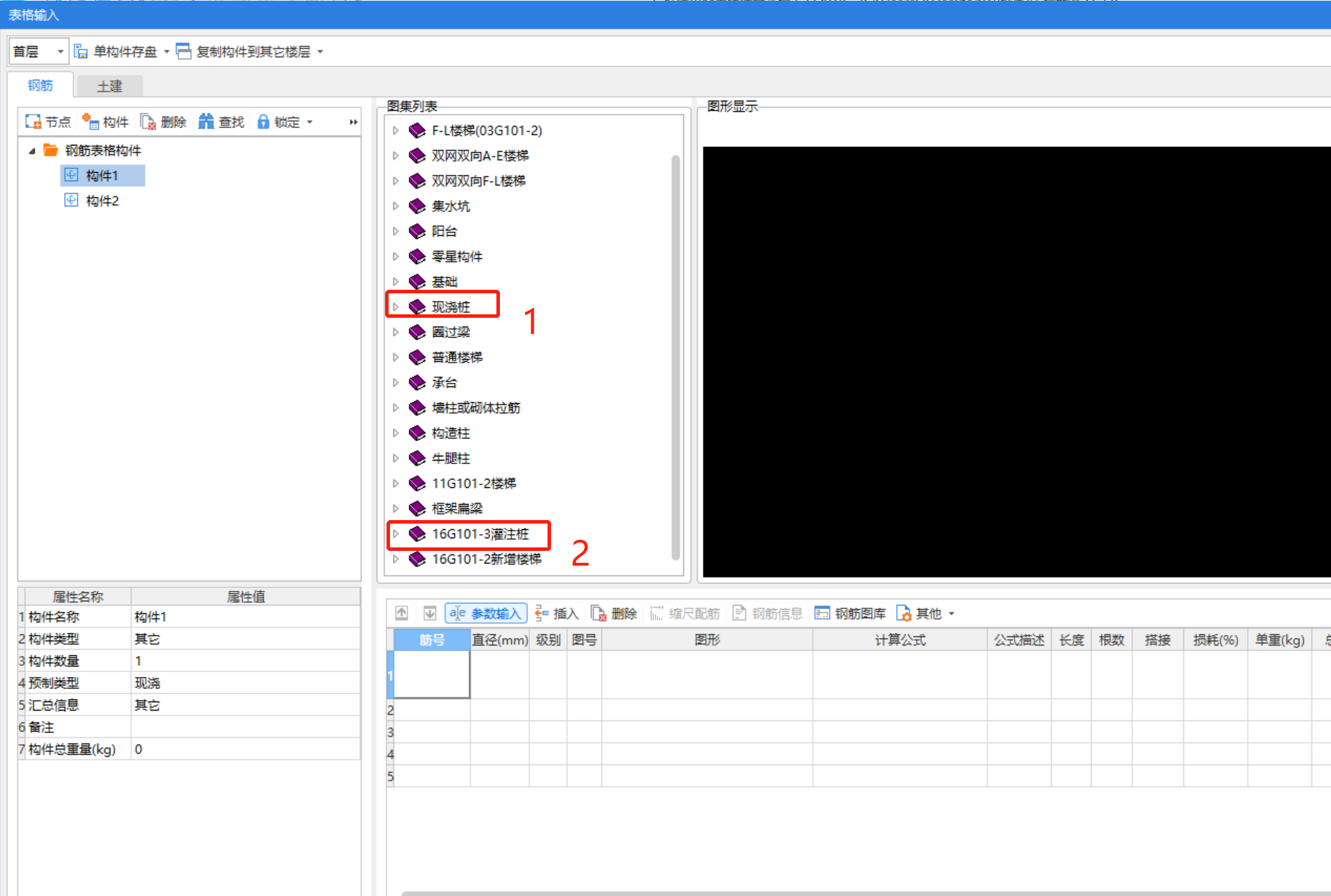Viewport: 1331px width, 896px height.
Task: Expand the toolbar overflow chevron
Action: click(354, 122)
